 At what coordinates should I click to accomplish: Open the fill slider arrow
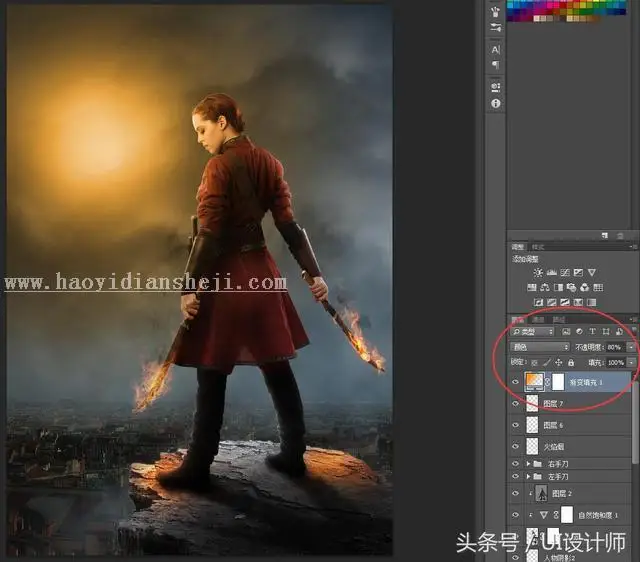click(x=631, y=362)
